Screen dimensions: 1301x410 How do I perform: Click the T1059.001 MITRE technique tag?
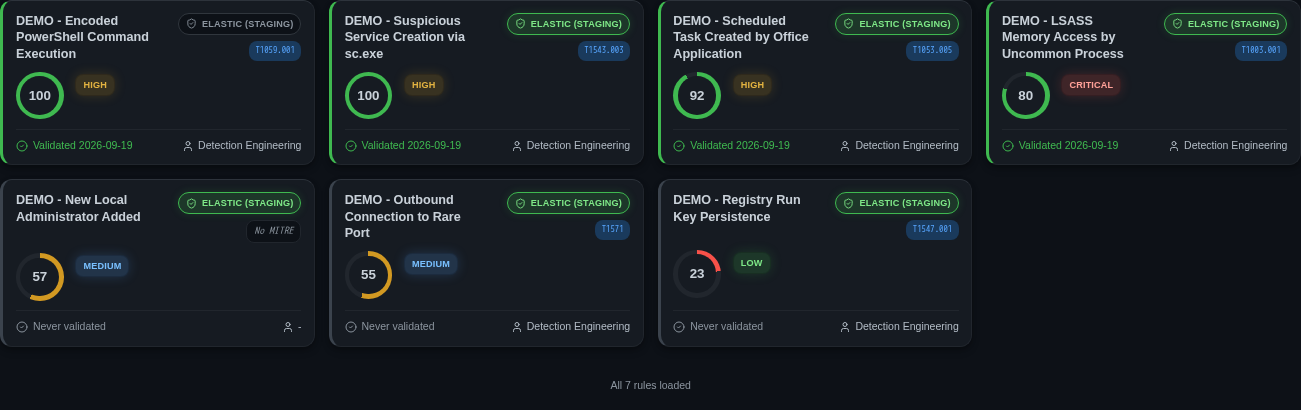pos(275,50)
